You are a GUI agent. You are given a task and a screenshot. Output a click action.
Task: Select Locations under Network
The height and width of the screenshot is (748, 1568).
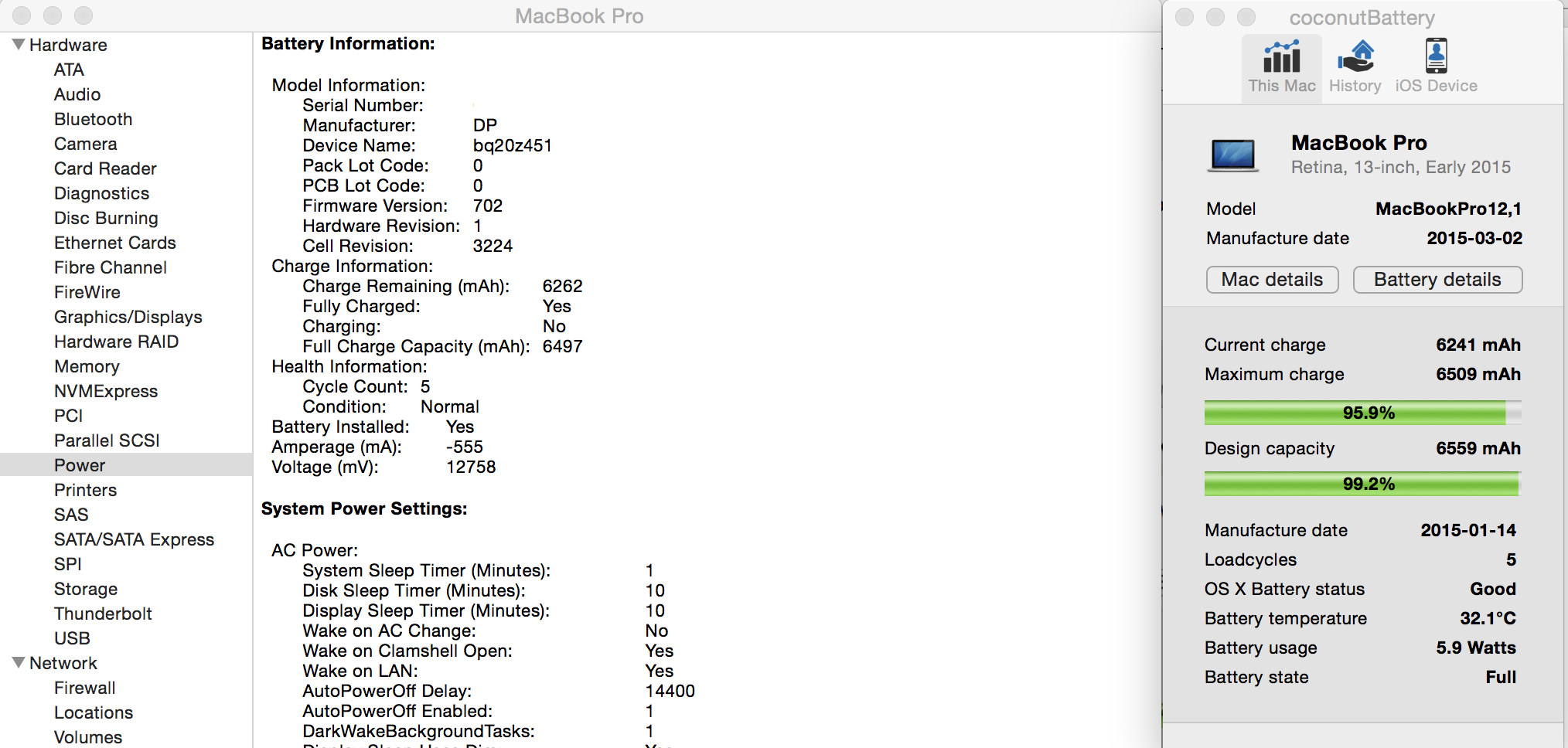pyautogui.click(x=94, y=712)
